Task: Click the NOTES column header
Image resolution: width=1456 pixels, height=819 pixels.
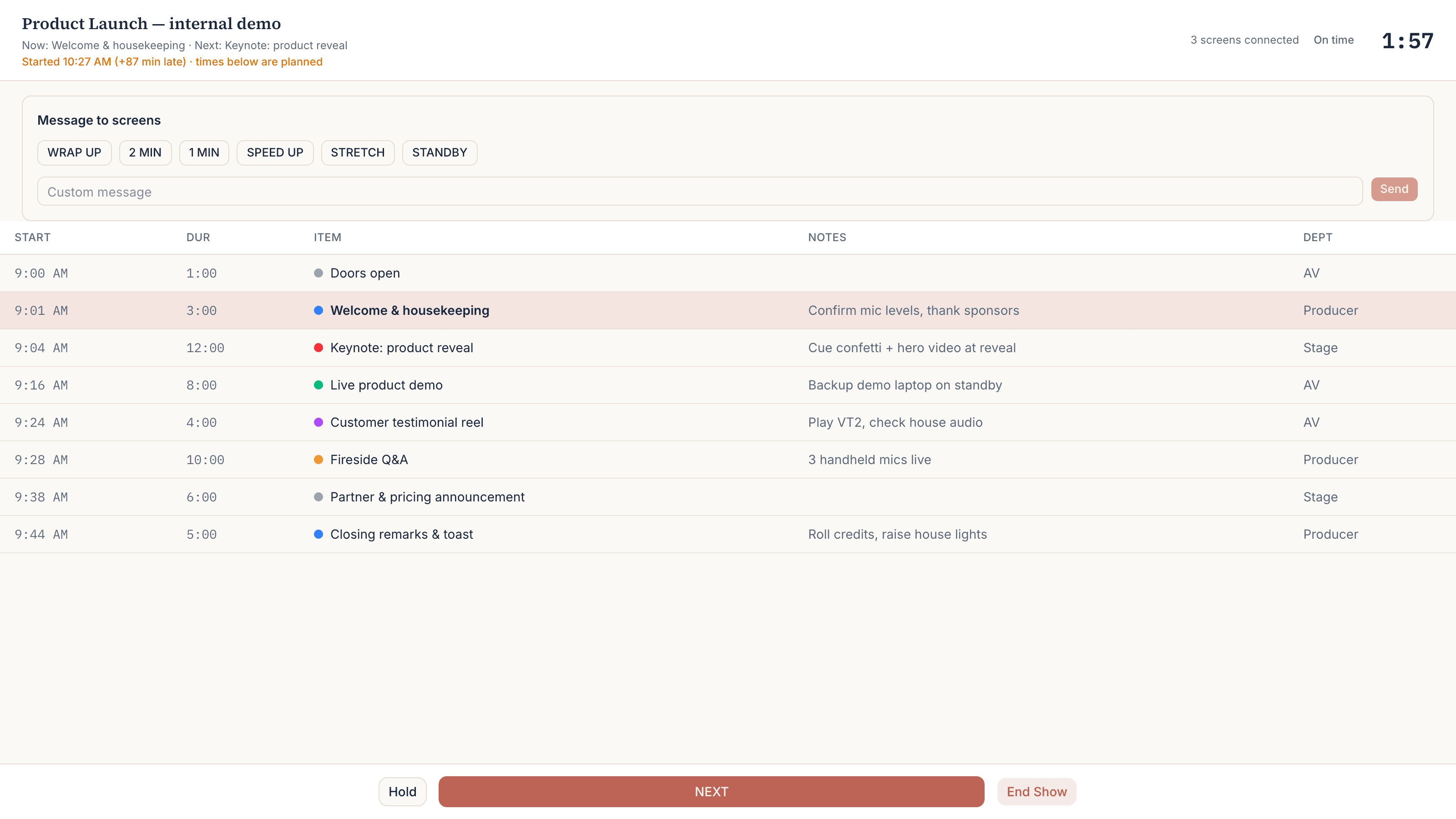Action: (827, 238)
